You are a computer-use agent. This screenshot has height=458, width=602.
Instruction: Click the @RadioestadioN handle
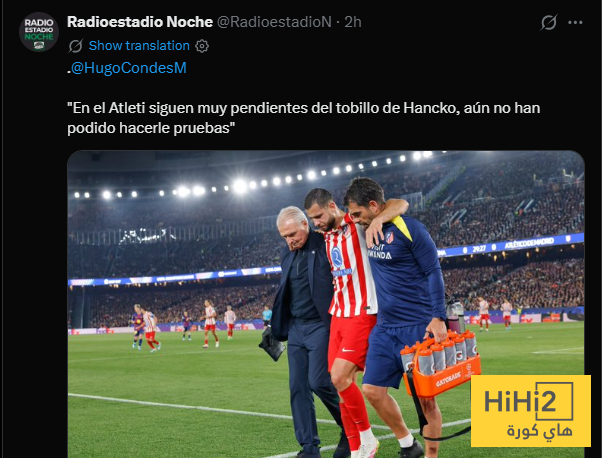click(274, 22)
